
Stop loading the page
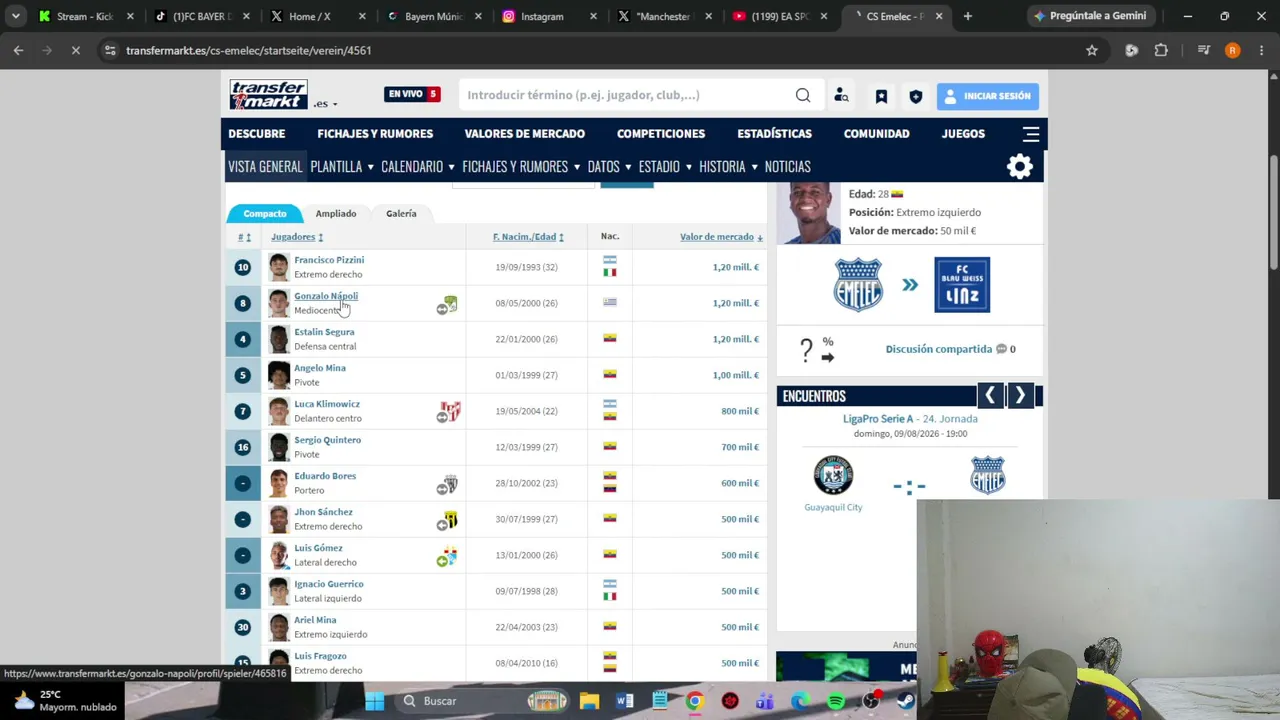click(75, 50)
